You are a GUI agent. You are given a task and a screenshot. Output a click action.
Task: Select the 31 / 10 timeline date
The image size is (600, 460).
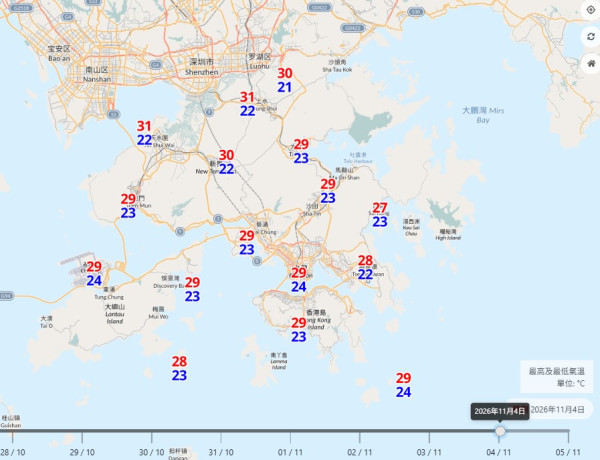(x=221, y=452)
